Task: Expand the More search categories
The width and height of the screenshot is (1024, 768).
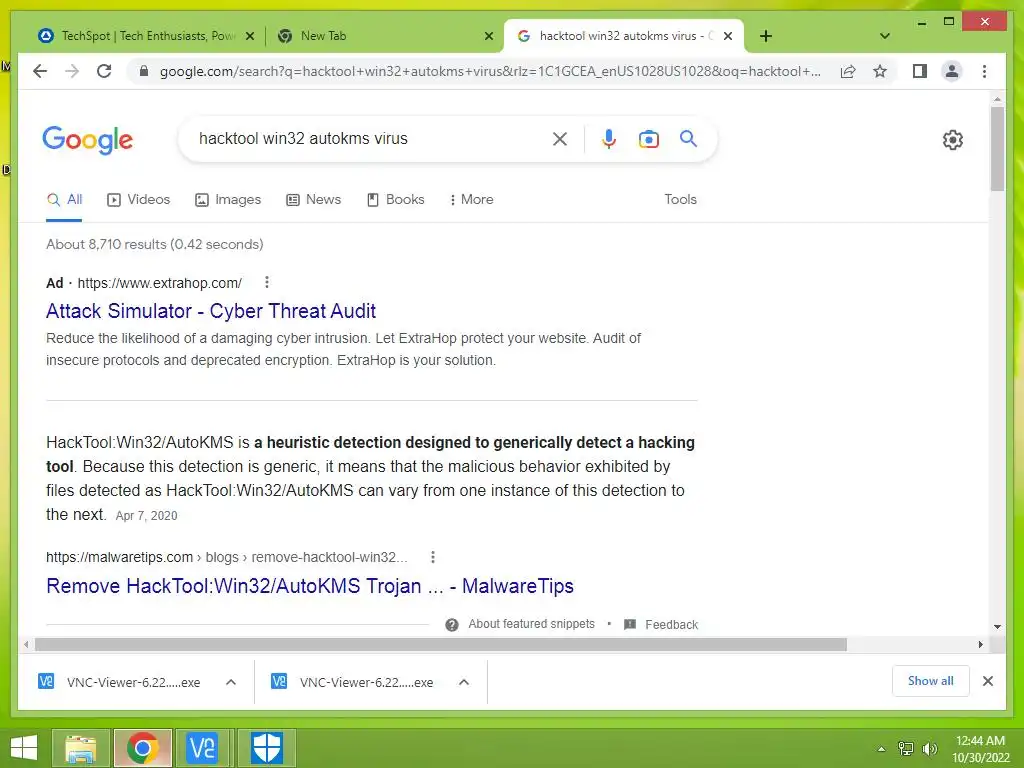Action: click(x=472, y=200)
